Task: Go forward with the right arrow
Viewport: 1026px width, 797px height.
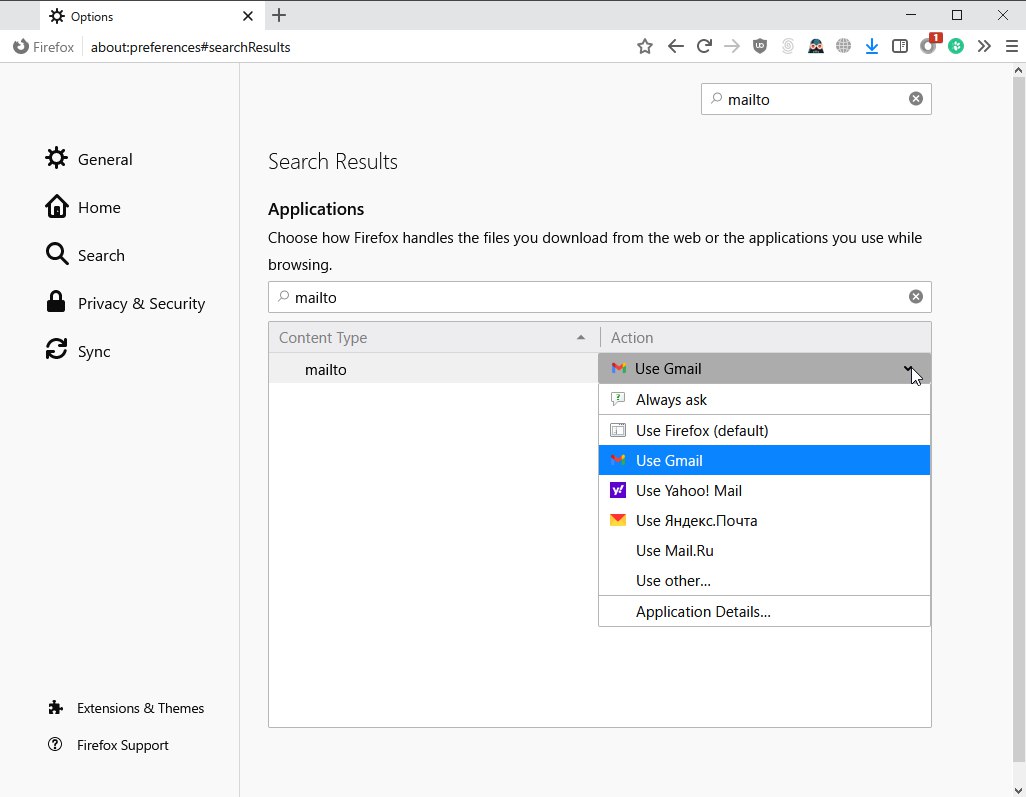Action: tap(732, 46)
